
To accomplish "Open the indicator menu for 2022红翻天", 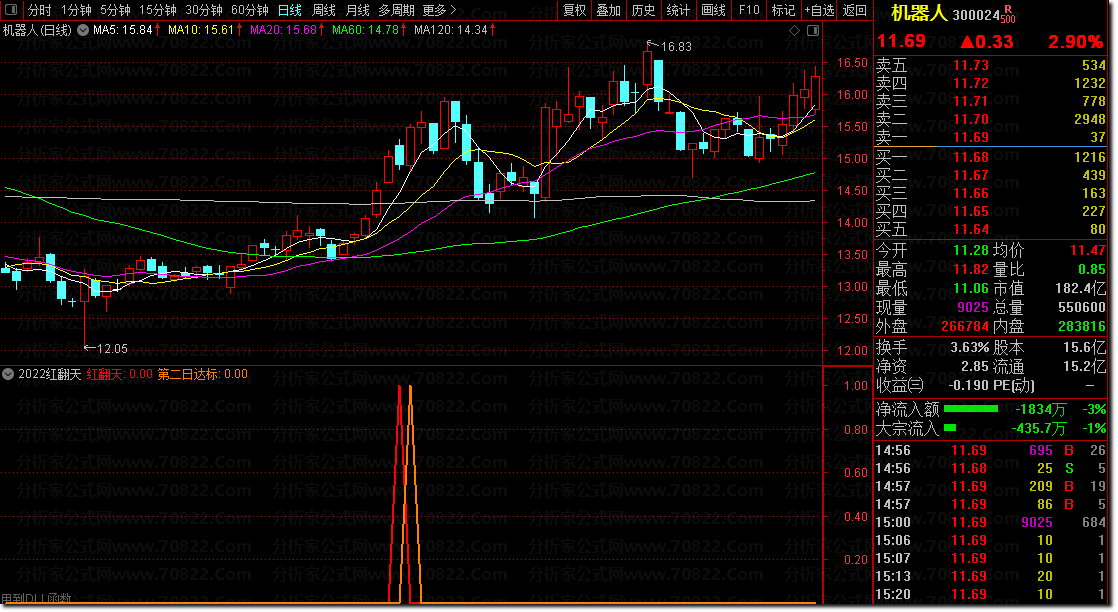I will (x=9, y=374).
